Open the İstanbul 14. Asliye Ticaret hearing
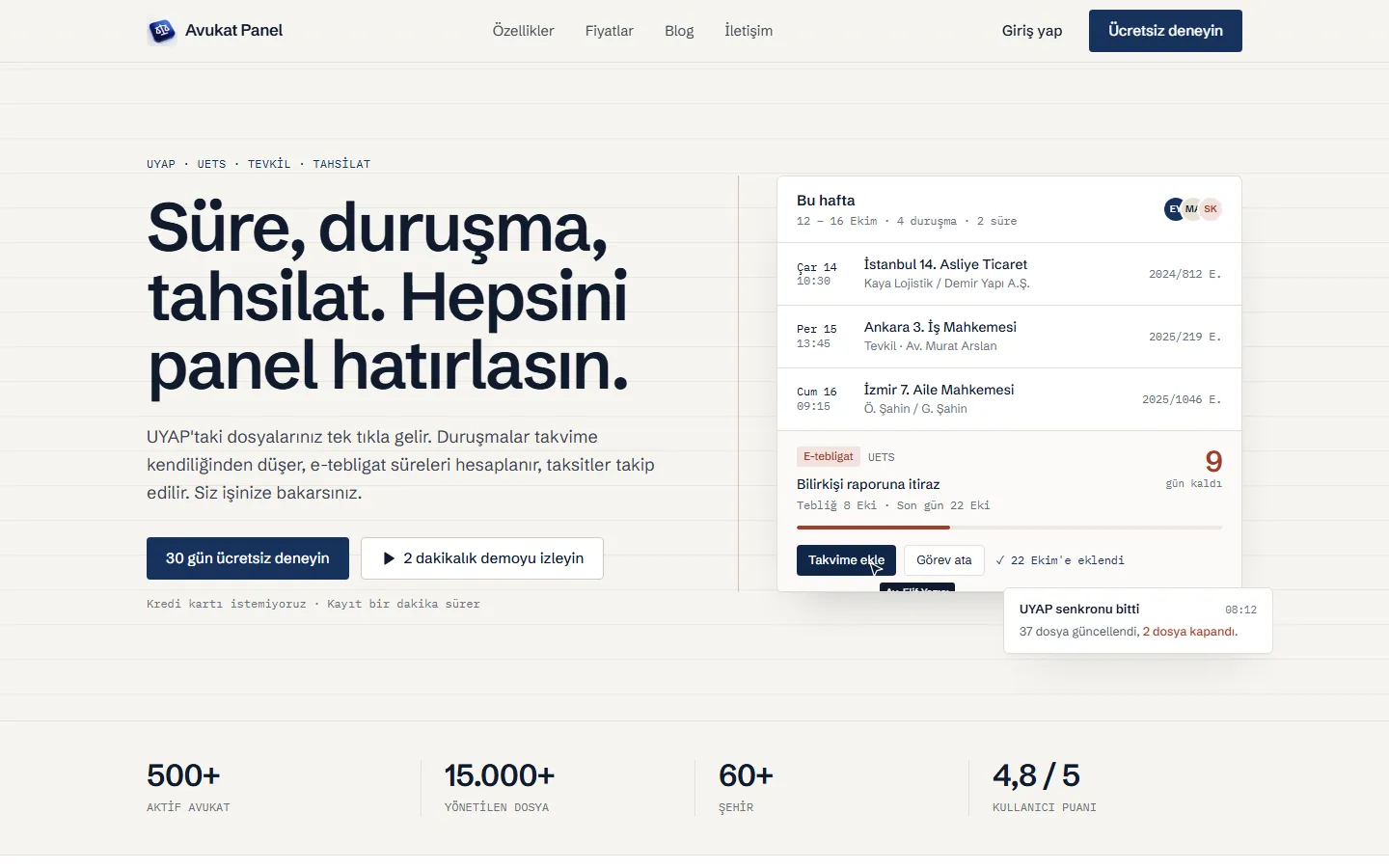The height and width of the screenshot is (868, 1389). (x=1009, y=274)
